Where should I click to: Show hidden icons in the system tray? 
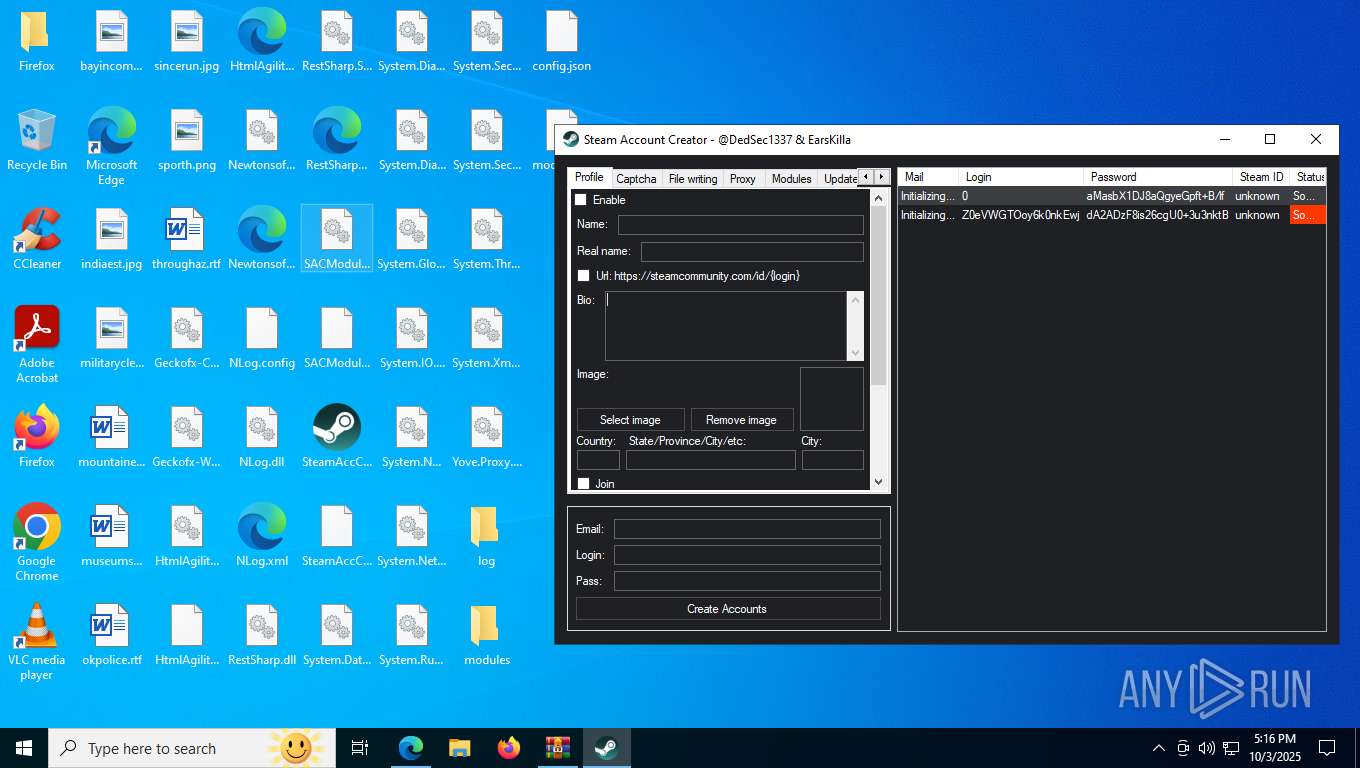[1159, 748]
